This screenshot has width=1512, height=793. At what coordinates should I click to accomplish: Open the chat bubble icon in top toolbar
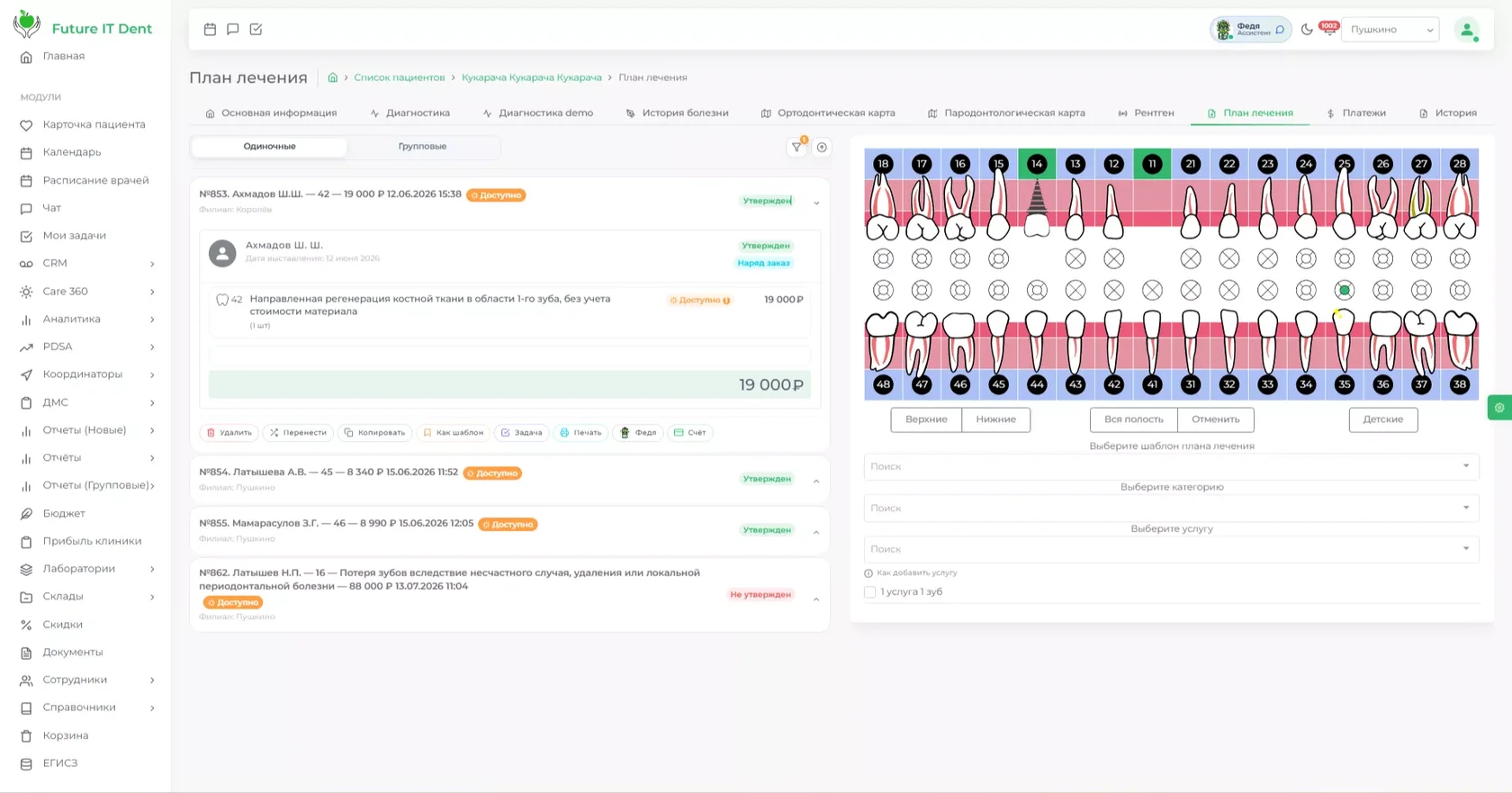coord(233,29)
